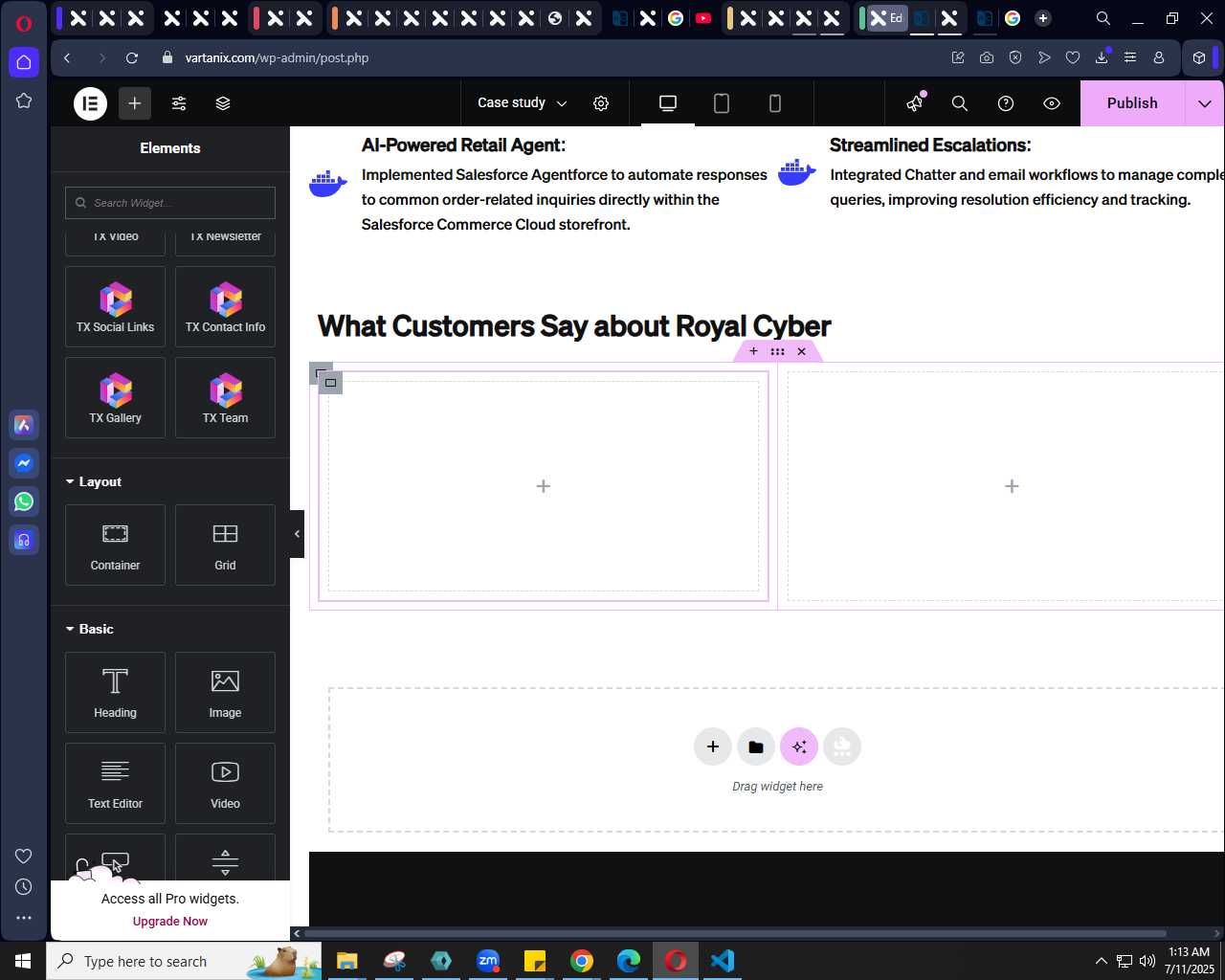
Task: Click the Publish button
Action: 1132,103
